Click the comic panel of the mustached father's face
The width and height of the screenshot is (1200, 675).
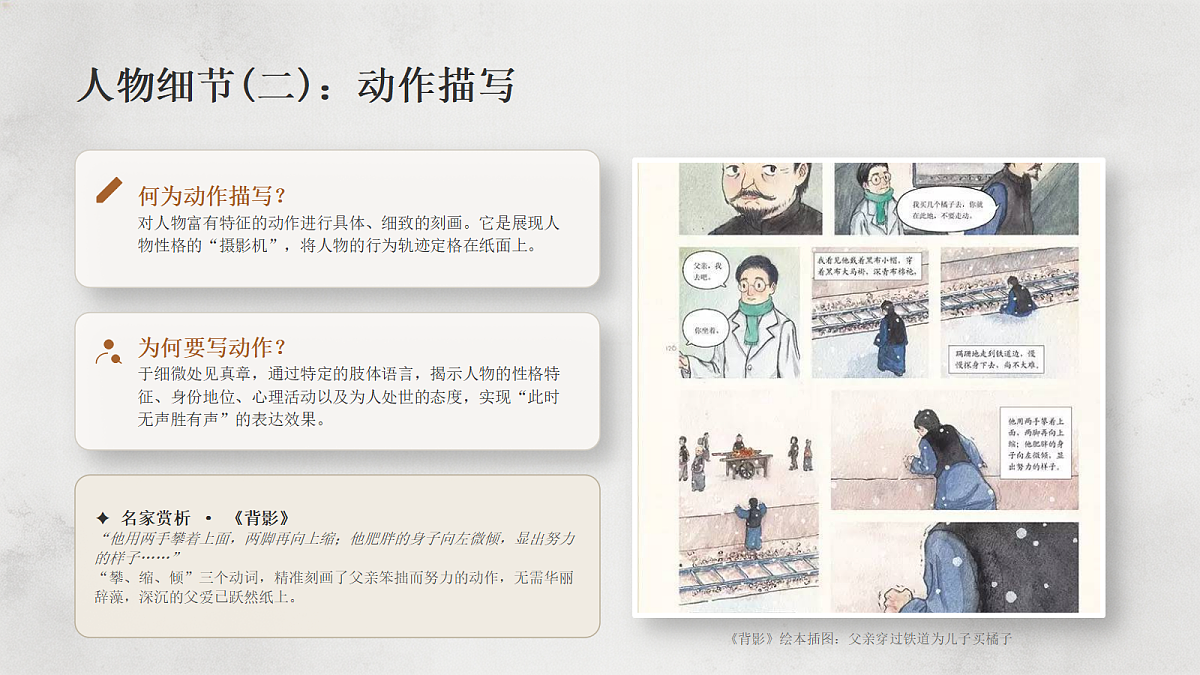point(750,198)
